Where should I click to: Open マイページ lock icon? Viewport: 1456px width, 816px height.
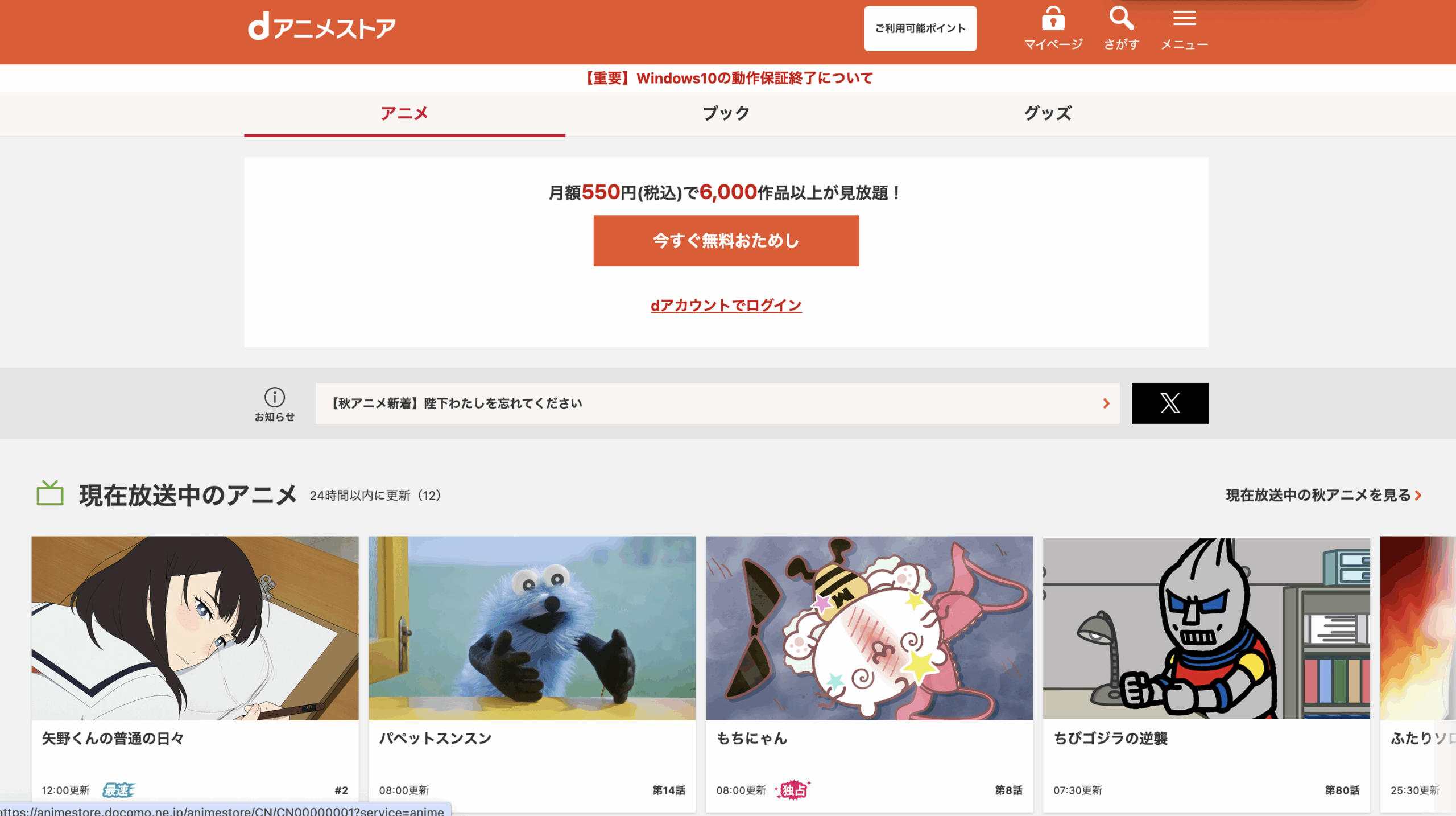pyautogui.click(x=1053, y=19)
